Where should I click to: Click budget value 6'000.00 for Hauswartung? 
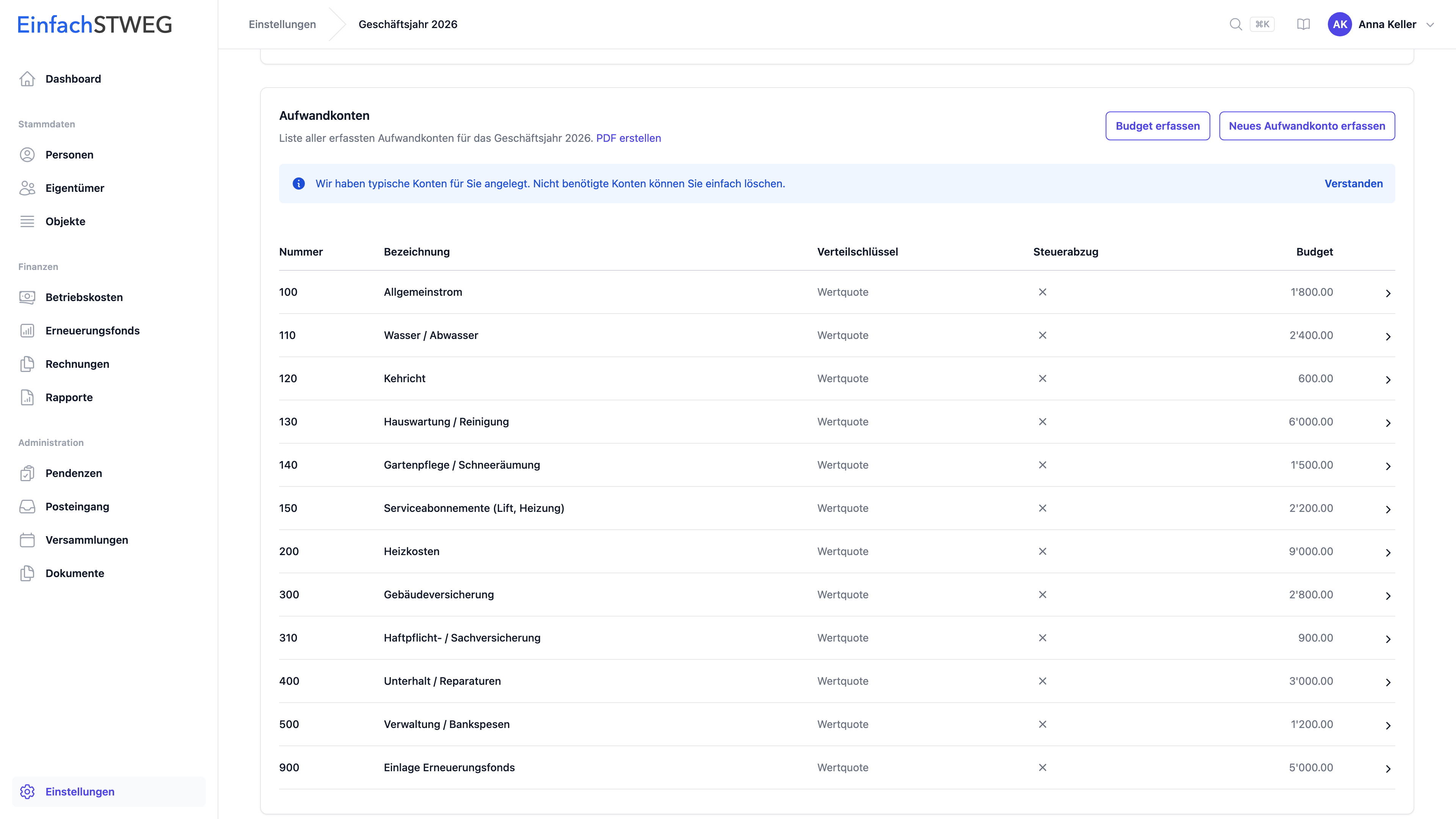(1311, 422)
